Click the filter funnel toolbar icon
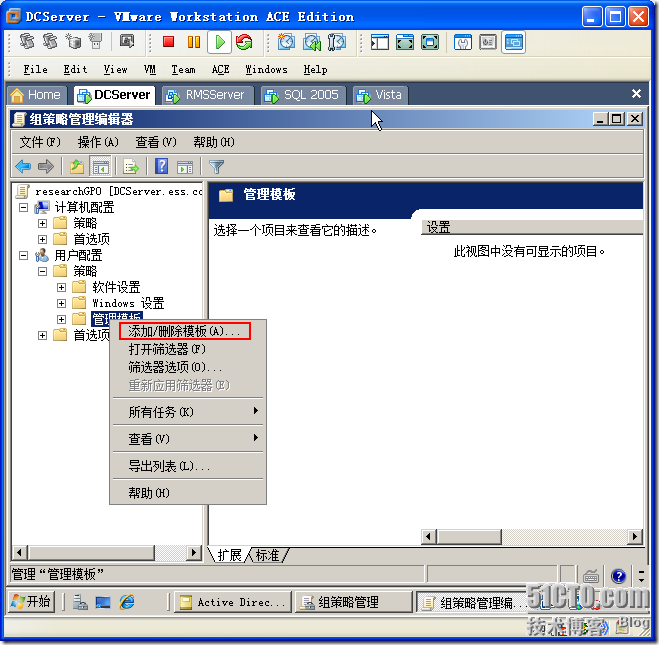Viewport: 659px width, 645px height. pos(216,167)
